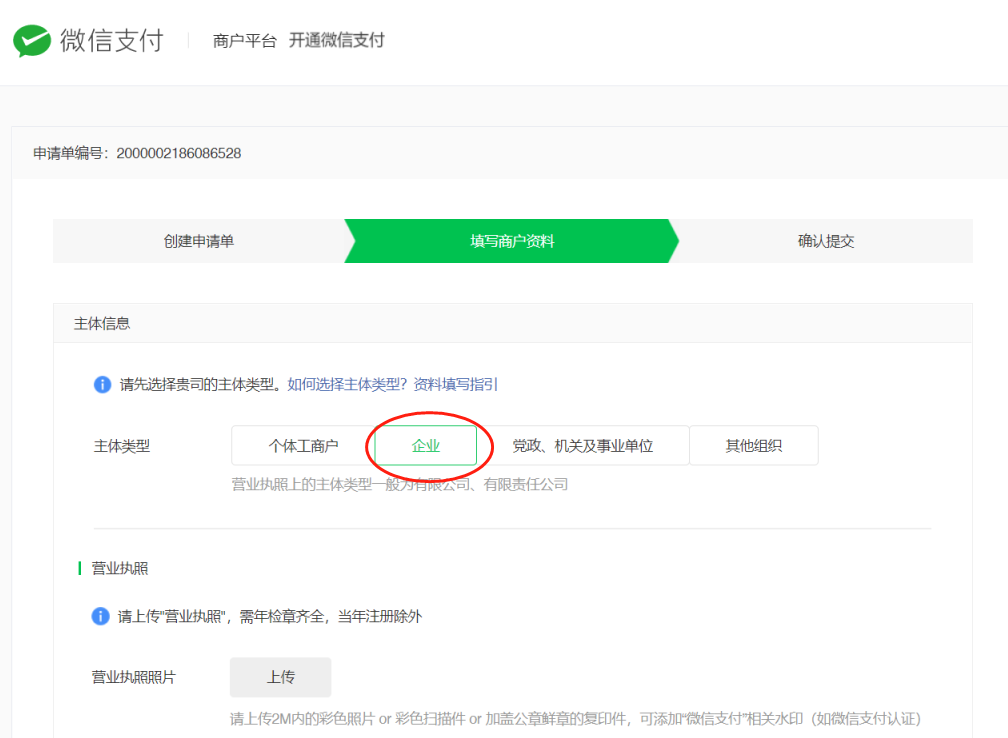
Task: Jump to the 确认提交 step
Action: pos(826,241)
